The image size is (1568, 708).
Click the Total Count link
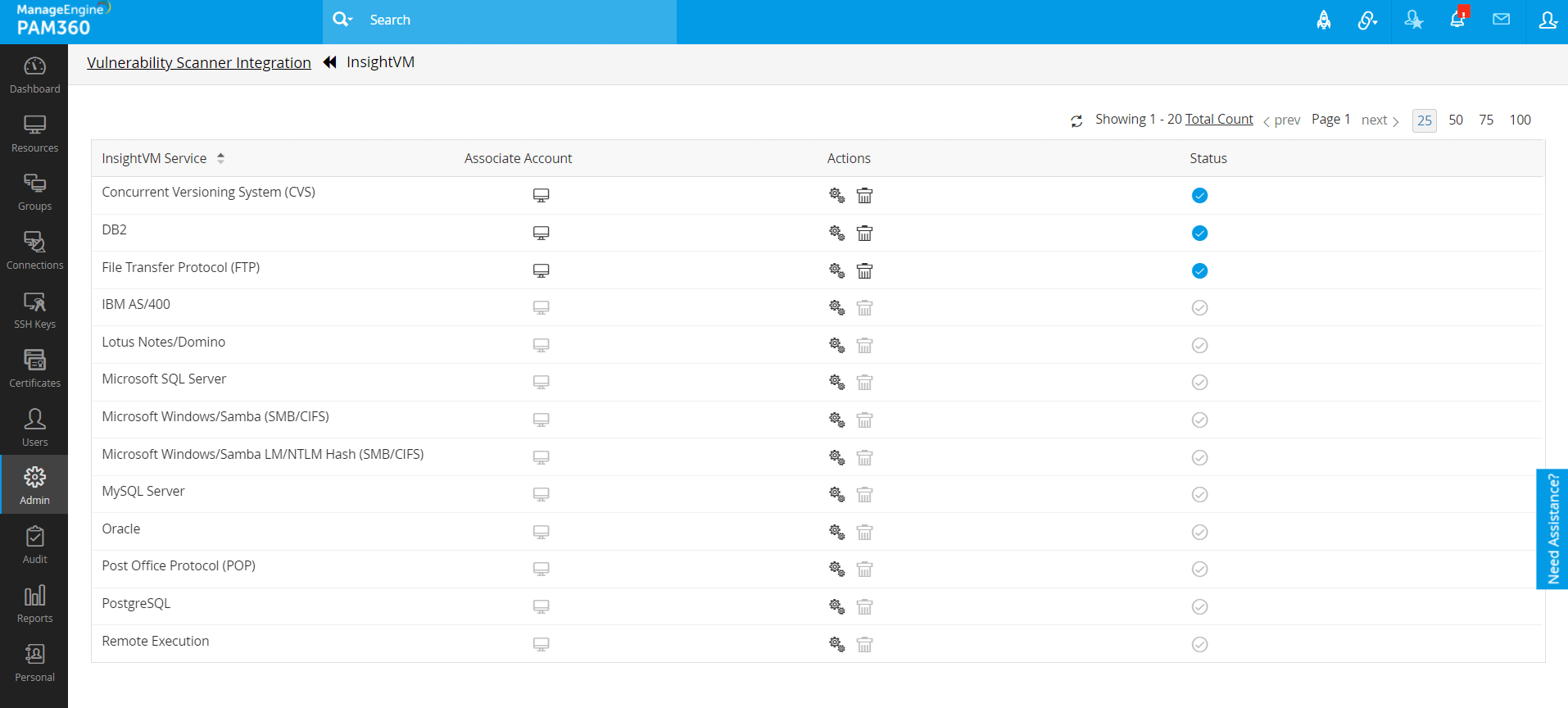[x=1219, y=119]
